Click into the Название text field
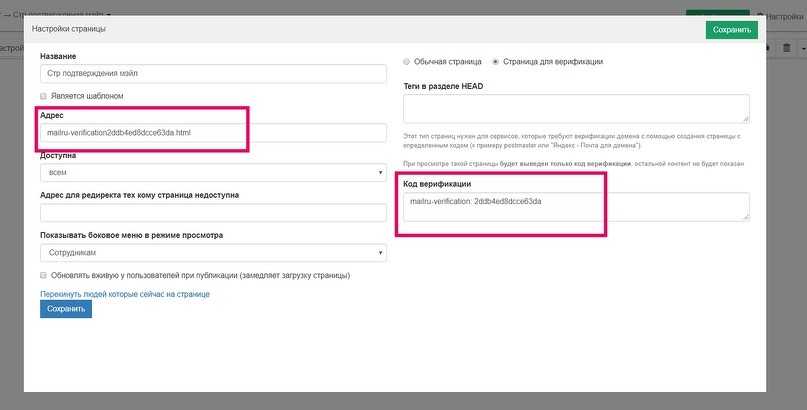807x410 pixels. click(x=213, y=74)
